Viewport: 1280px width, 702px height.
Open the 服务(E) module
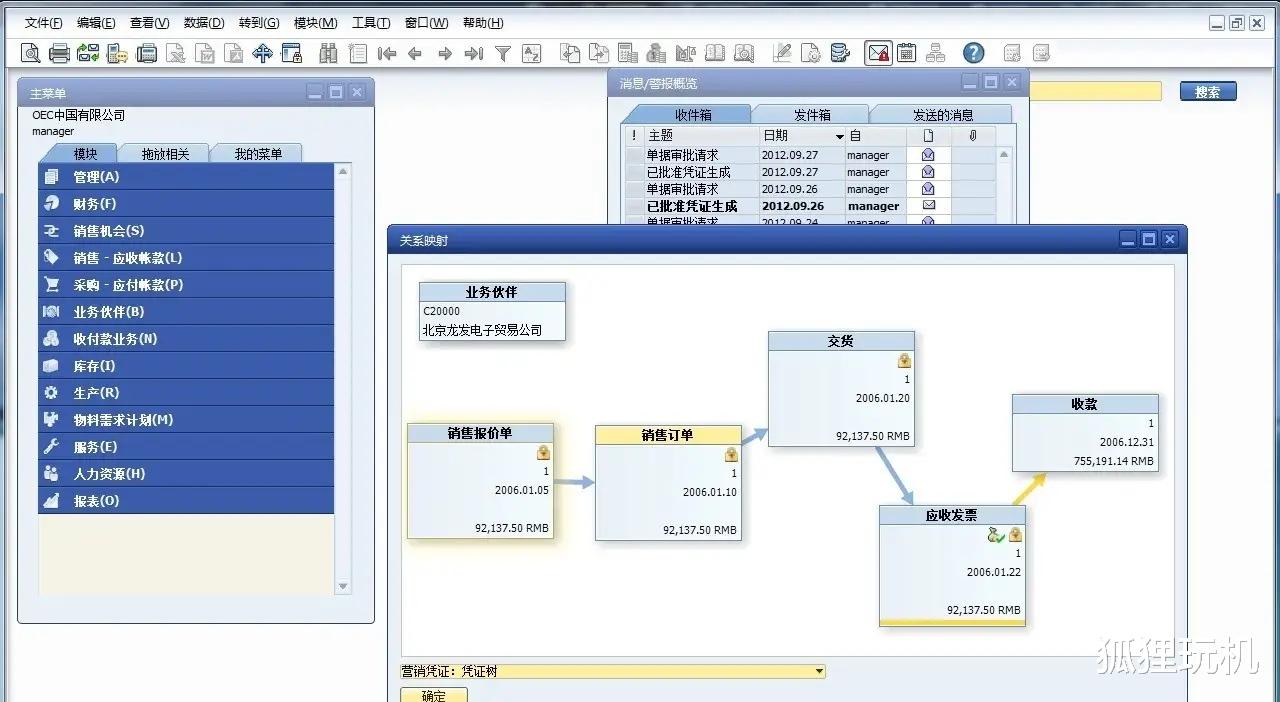pos(186,447)
